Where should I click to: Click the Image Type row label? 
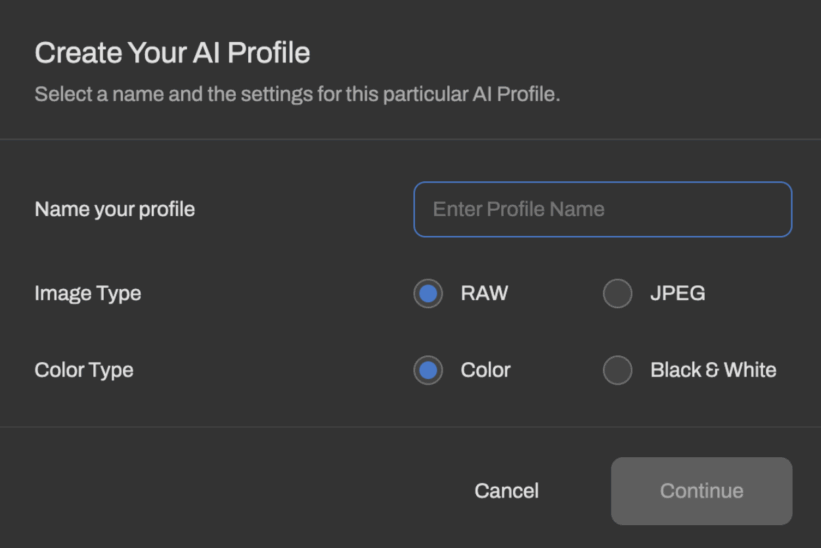pyautogui.click(x=88, y=293)
